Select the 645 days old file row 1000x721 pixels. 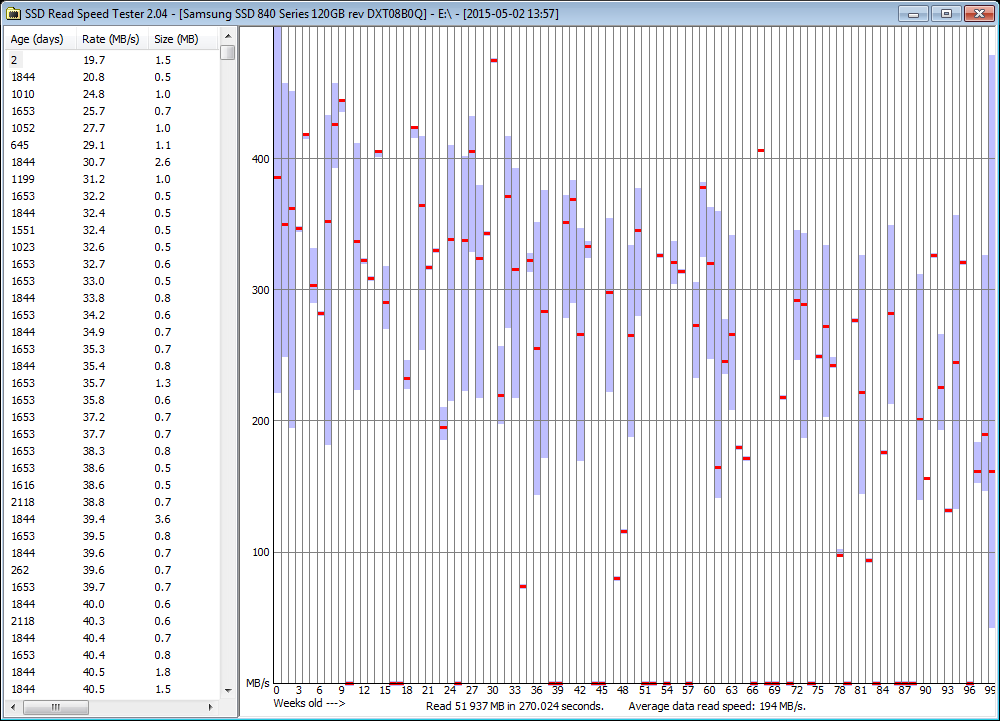pos(20,145)
